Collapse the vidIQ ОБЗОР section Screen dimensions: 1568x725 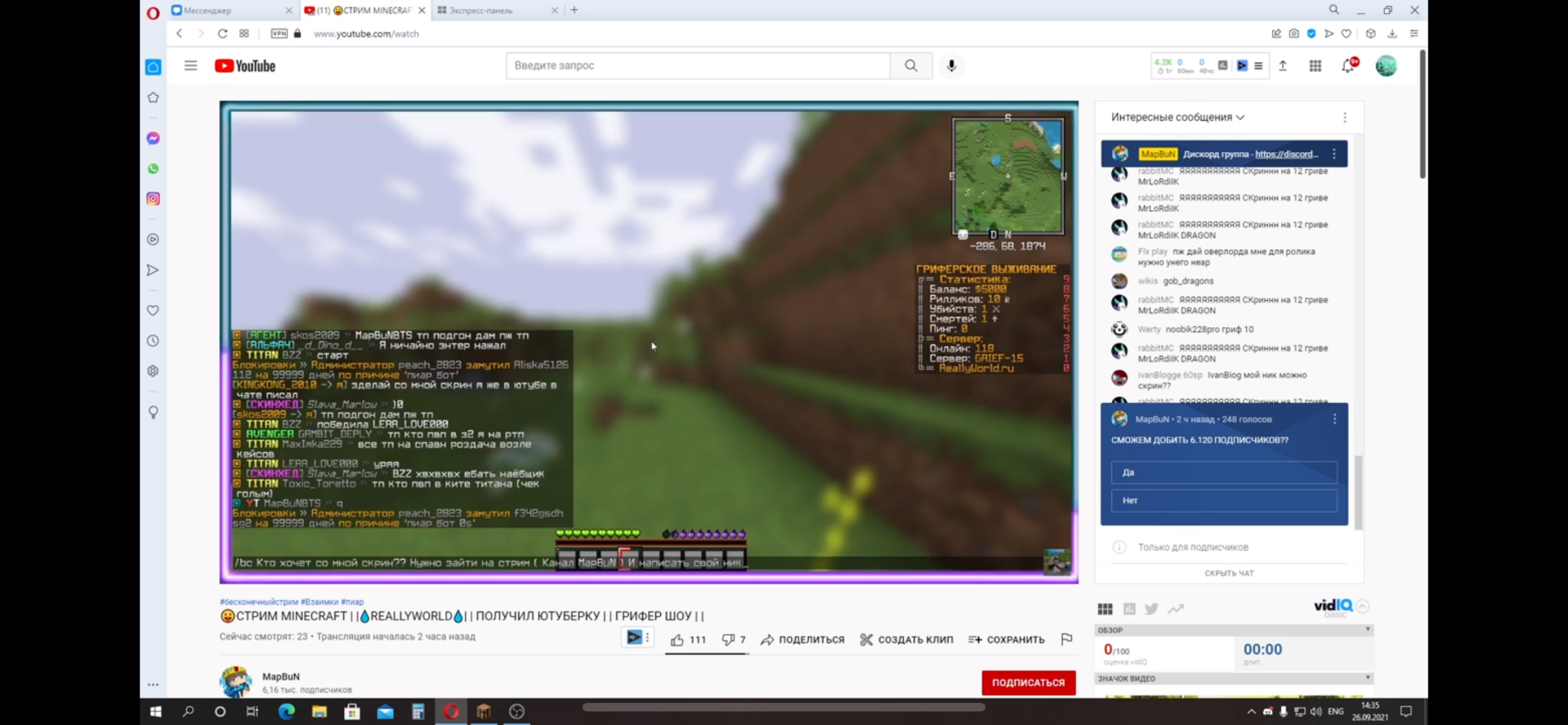1367,630
